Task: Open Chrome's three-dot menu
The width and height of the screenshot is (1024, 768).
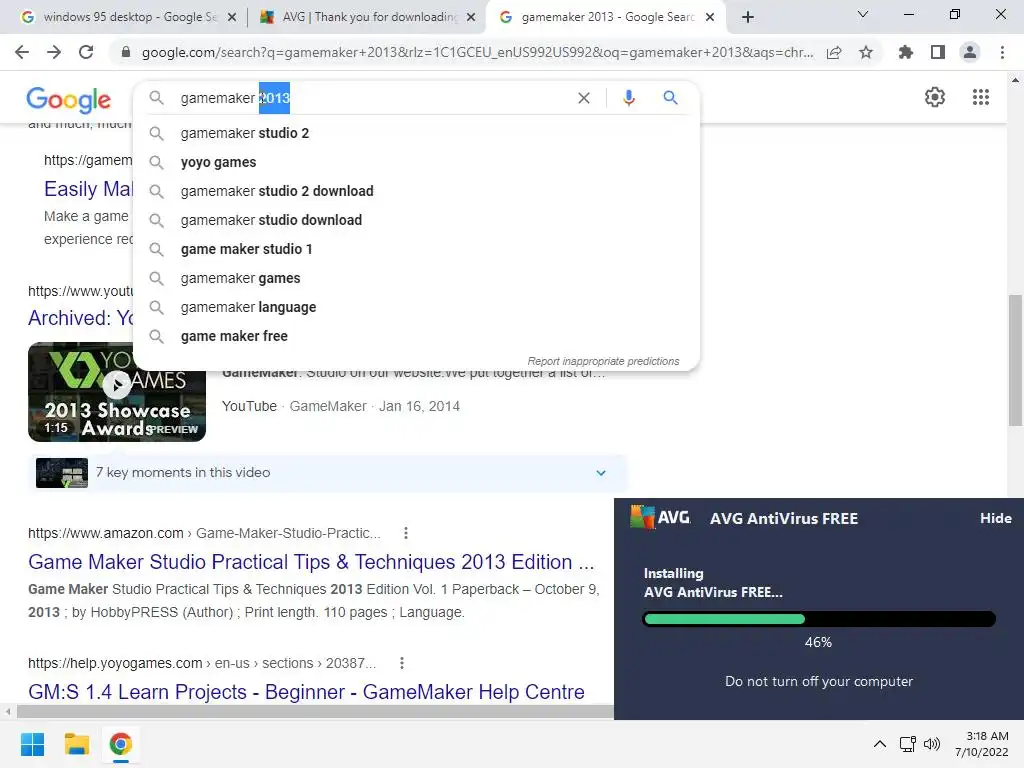Action: [x=1002, y=52]
